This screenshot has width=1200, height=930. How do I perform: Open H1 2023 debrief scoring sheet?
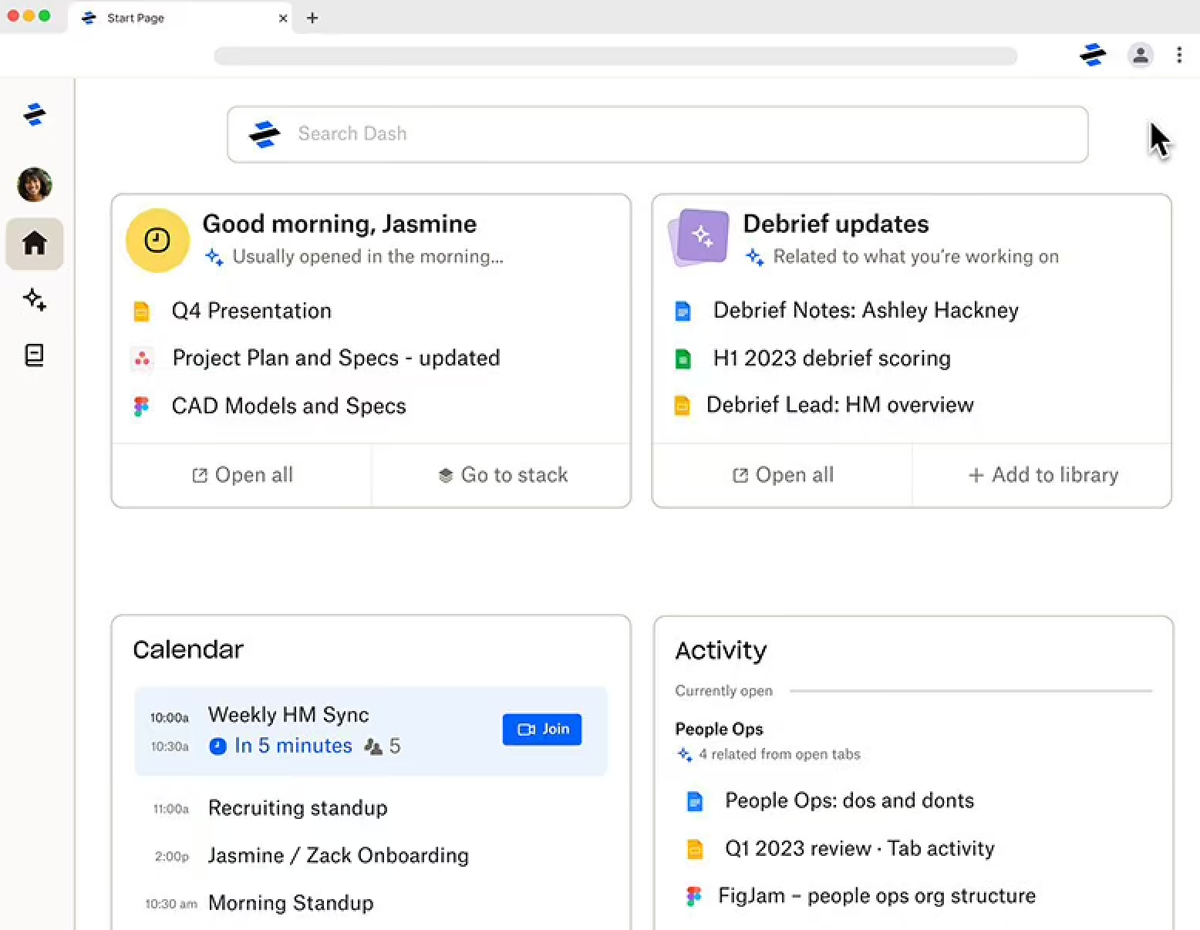pos(831,358)
